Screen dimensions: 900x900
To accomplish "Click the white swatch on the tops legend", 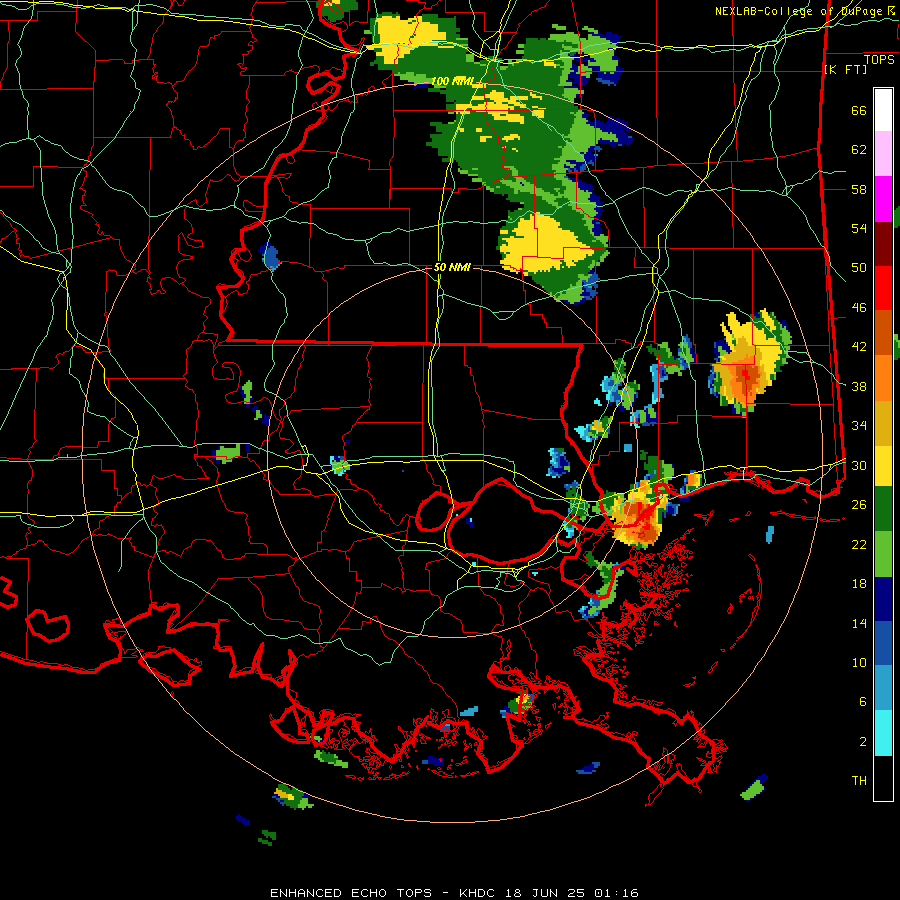I will (x=883, y=110).
